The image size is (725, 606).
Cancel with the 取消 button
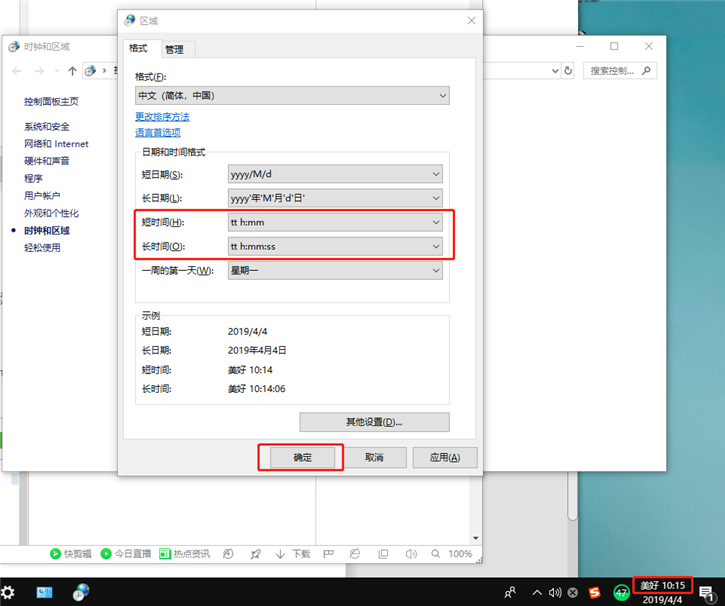click(375, 458)
